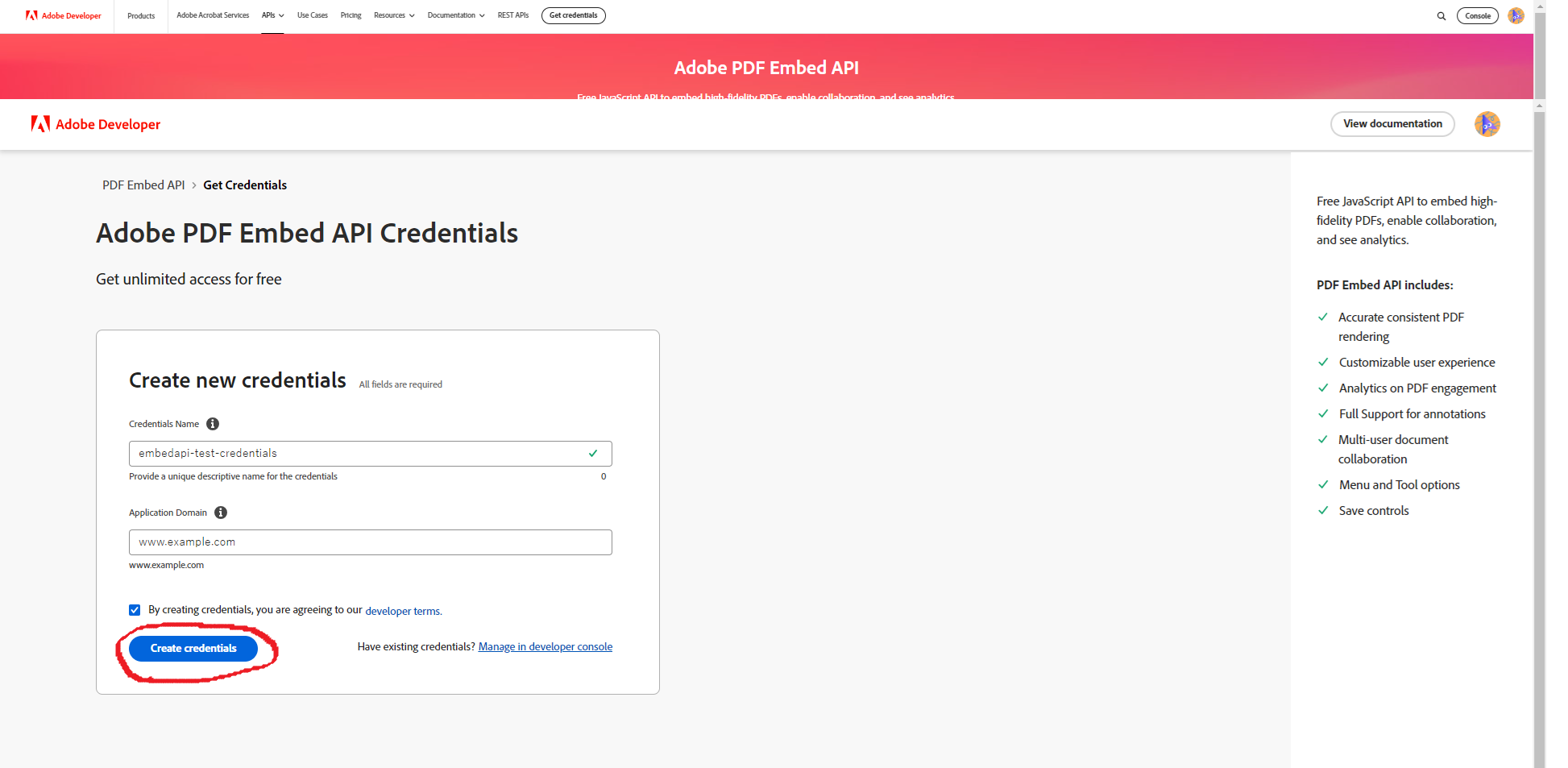Open the user avatar in top navigation
Image resolution: width=1568 pixels, height=768 pixels.
(1516, 15)
